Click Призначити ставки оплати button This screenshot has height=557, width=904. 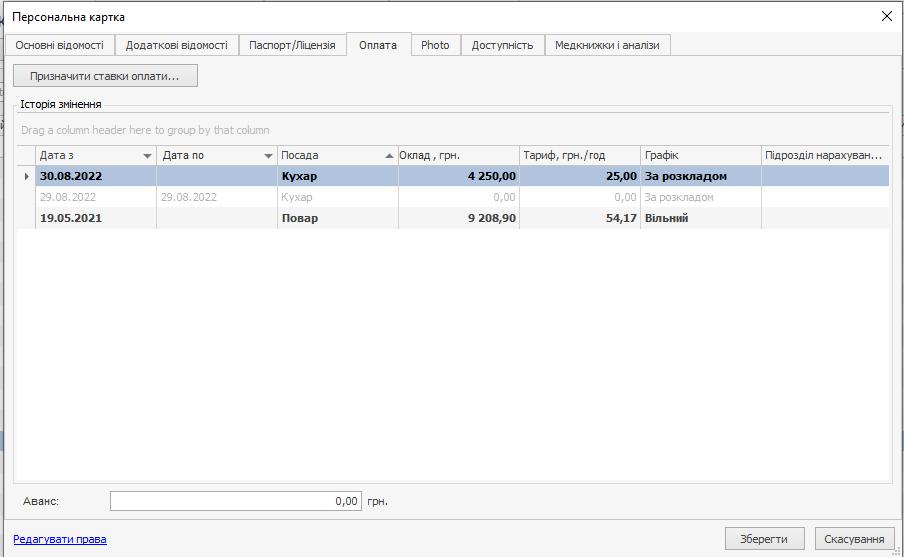click(105, 76)
